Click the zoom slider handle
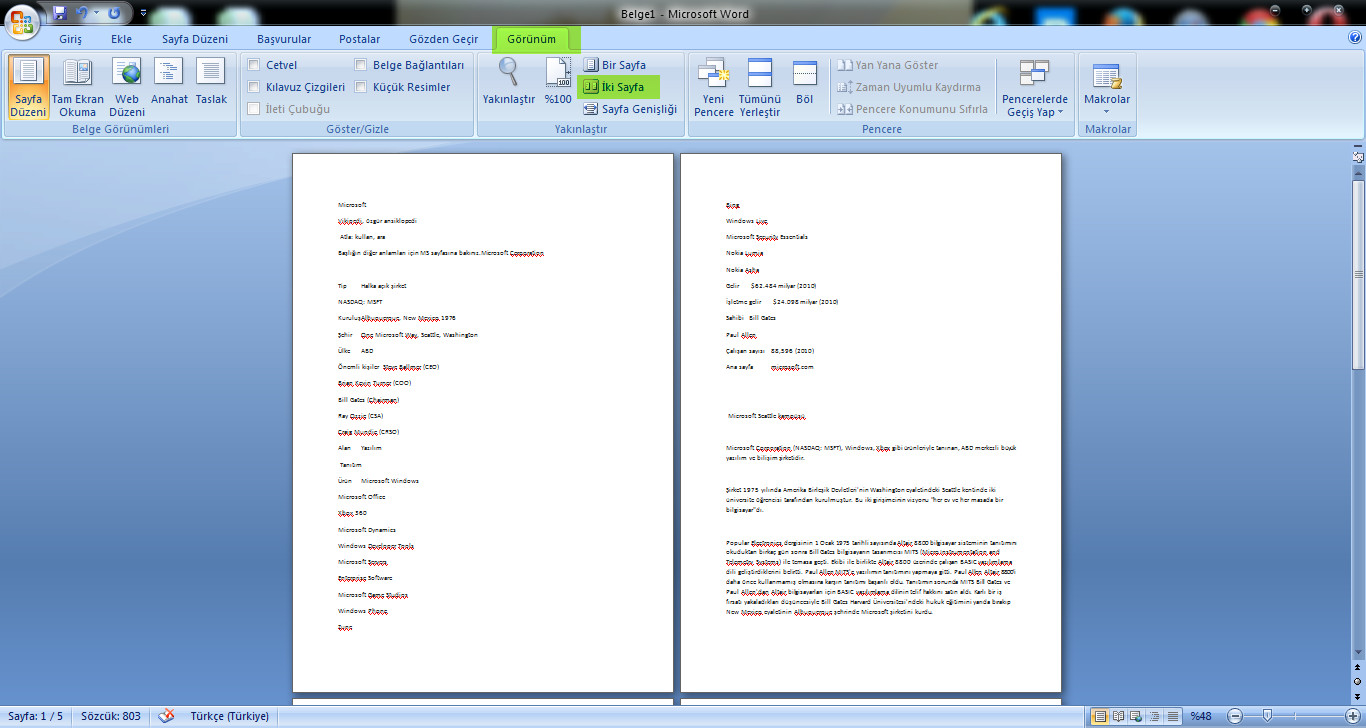 point(1267,717)
